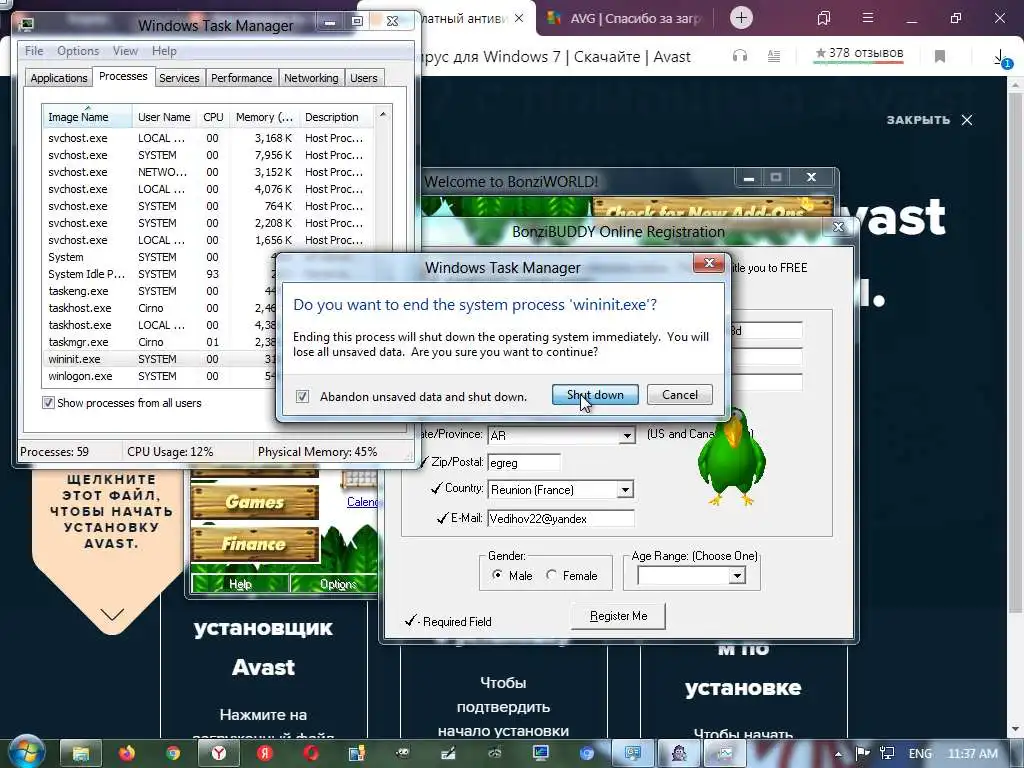The image size is (1024, 768).
Task: Switch to the Users tab
Action: click(363, 78)
